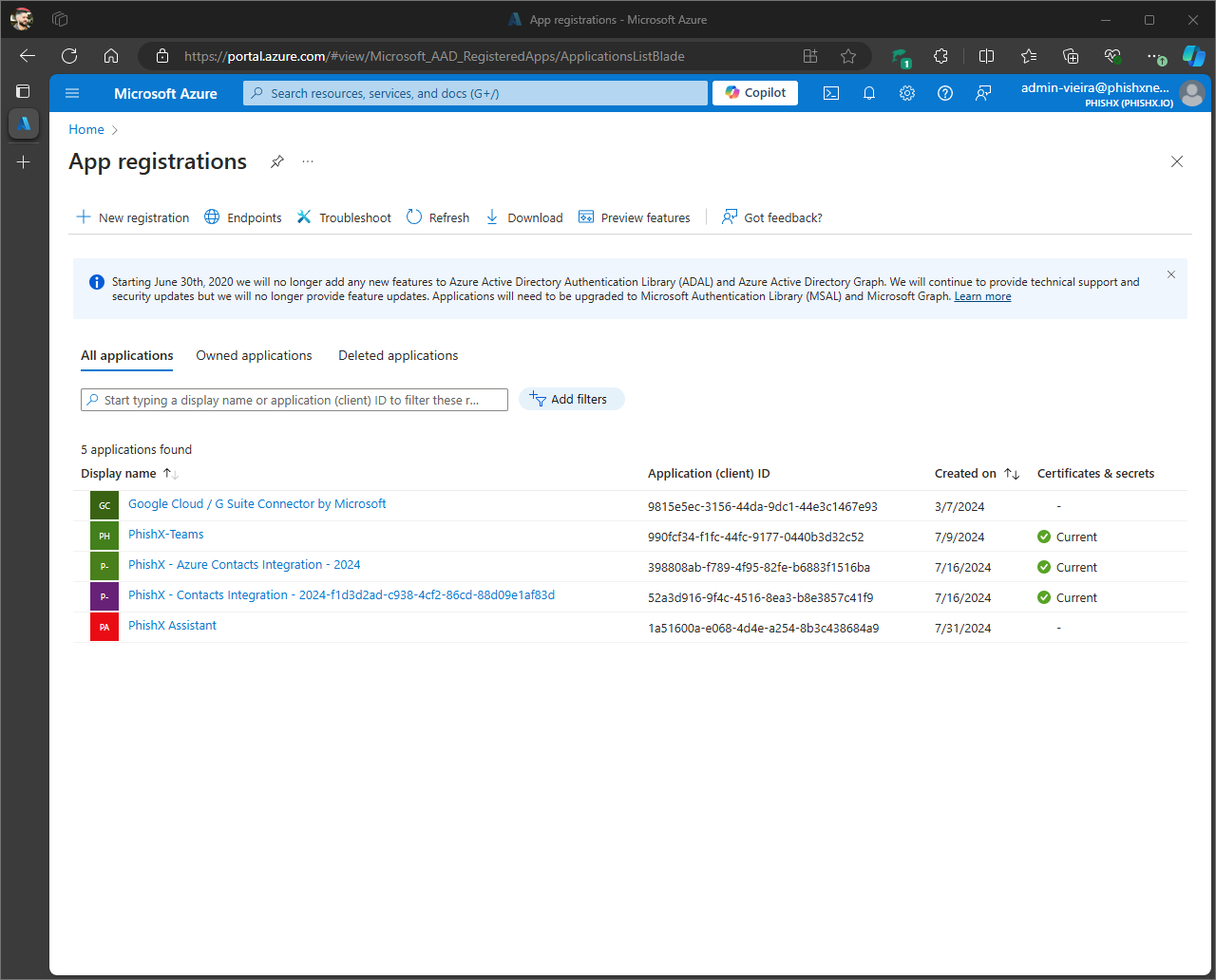The image size is (1216, 980).
Task: Sort by the Display name column arrows
Action: coord(171,473)
